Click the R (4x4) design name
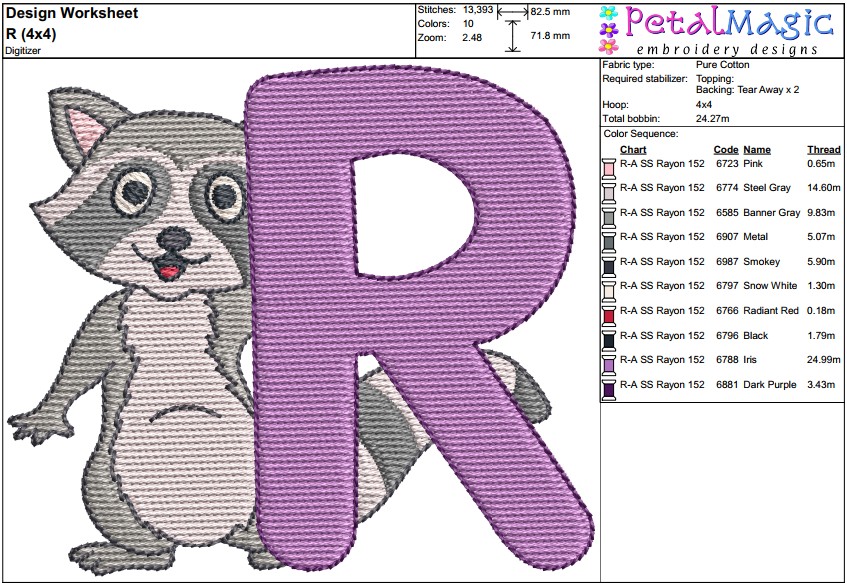 click(31, 33)
